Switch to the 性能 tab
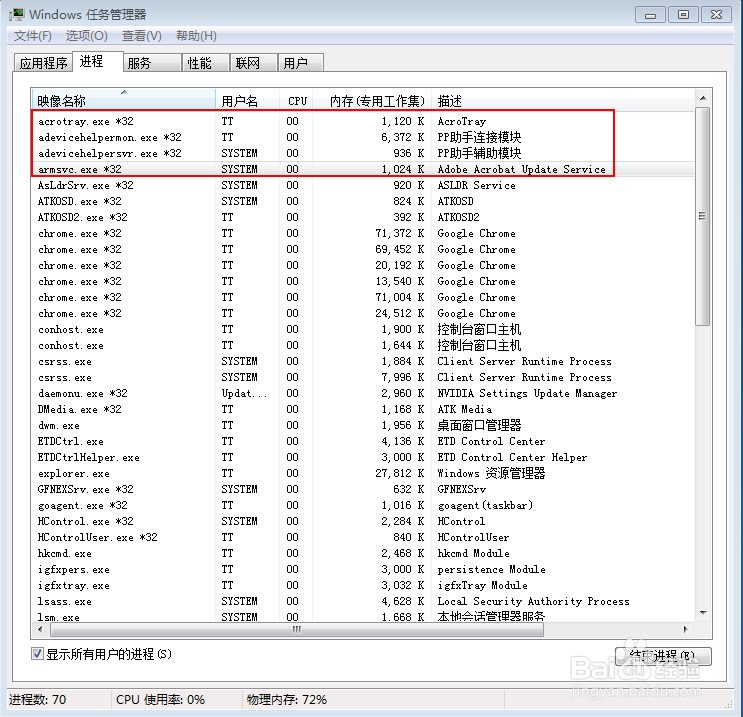Screen dimensions: 743x717 [206, 63]
